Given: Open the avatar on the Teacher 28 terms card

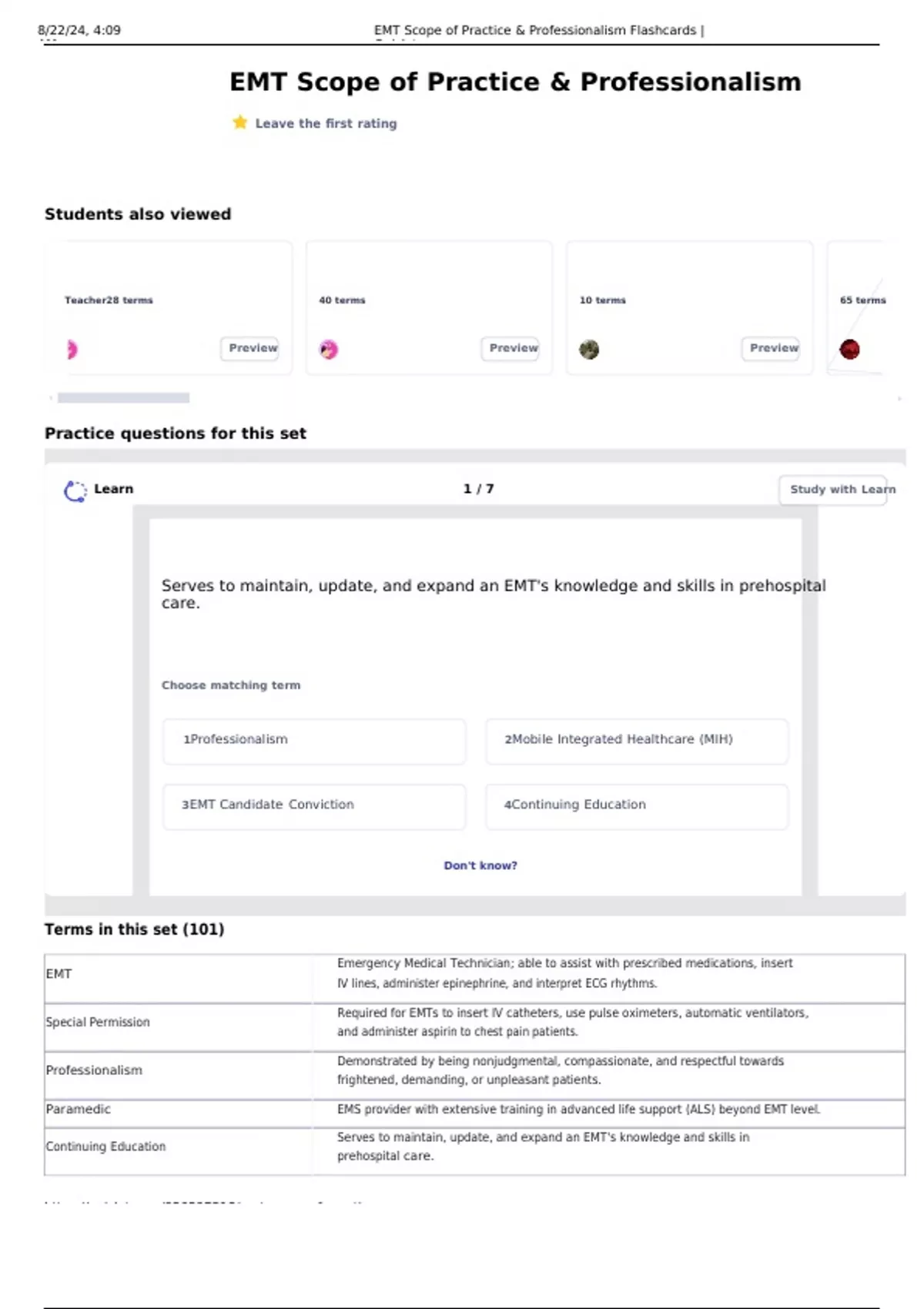Looking at the screenshot, I should 72,350.
